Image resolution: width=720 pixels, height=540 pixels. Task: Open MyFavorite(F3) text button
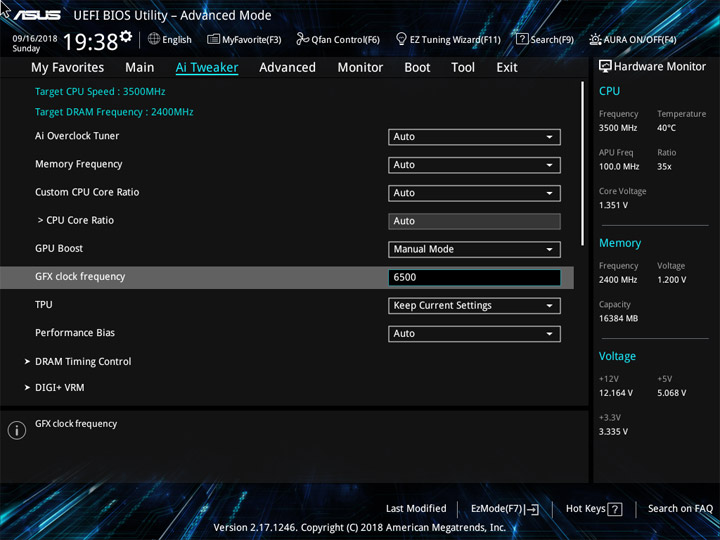(x=252, y=40)
